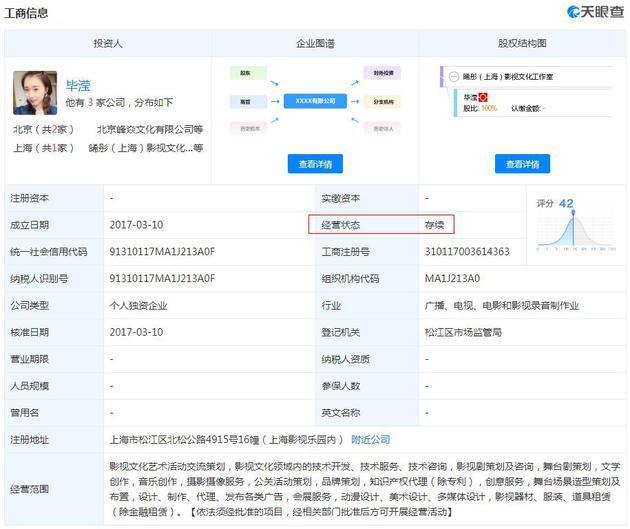Screen dimensions: 630x529
Task: Click the blue 高管 node in the diagram
Action: click(248, 102)
